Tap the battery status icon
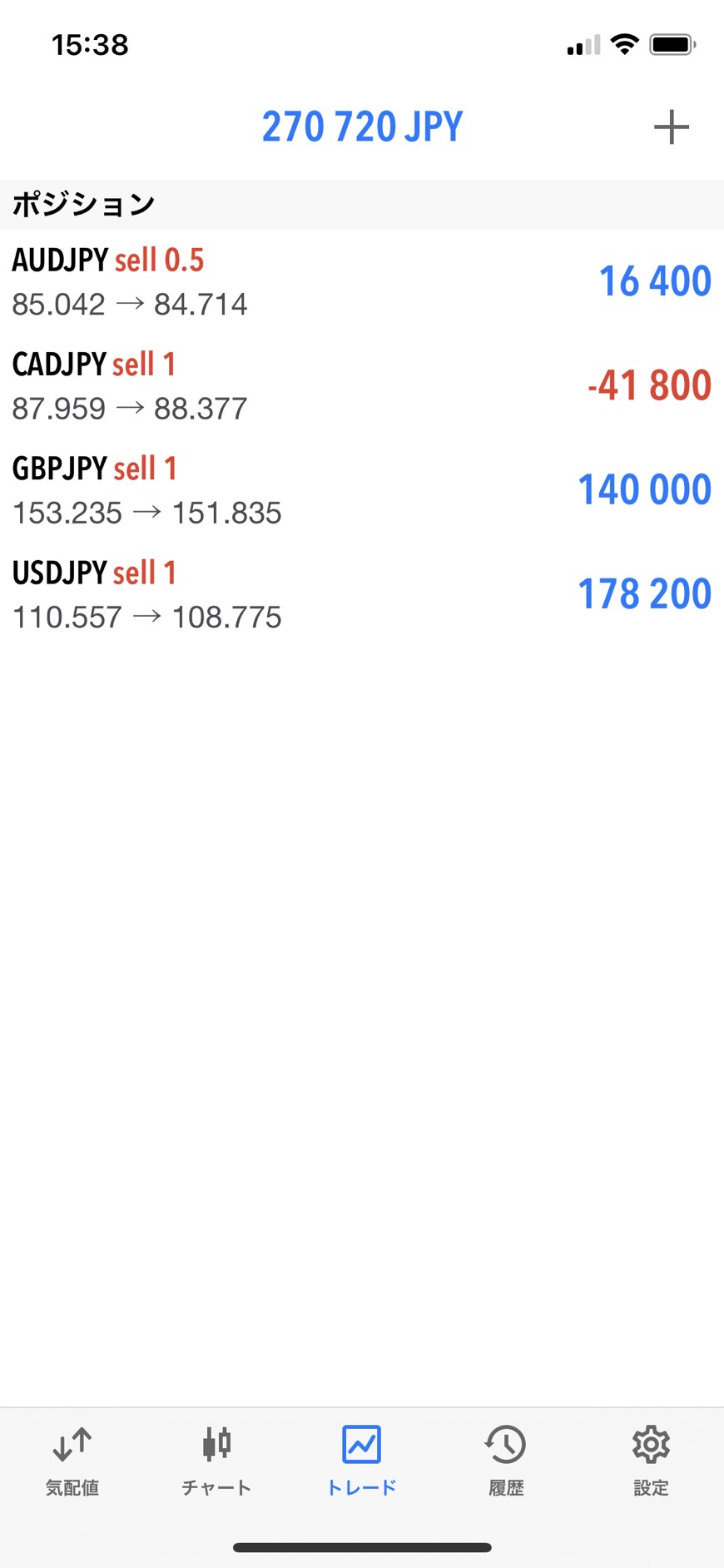This screenshot has width=724, height=1568. [x=672, y=44]
